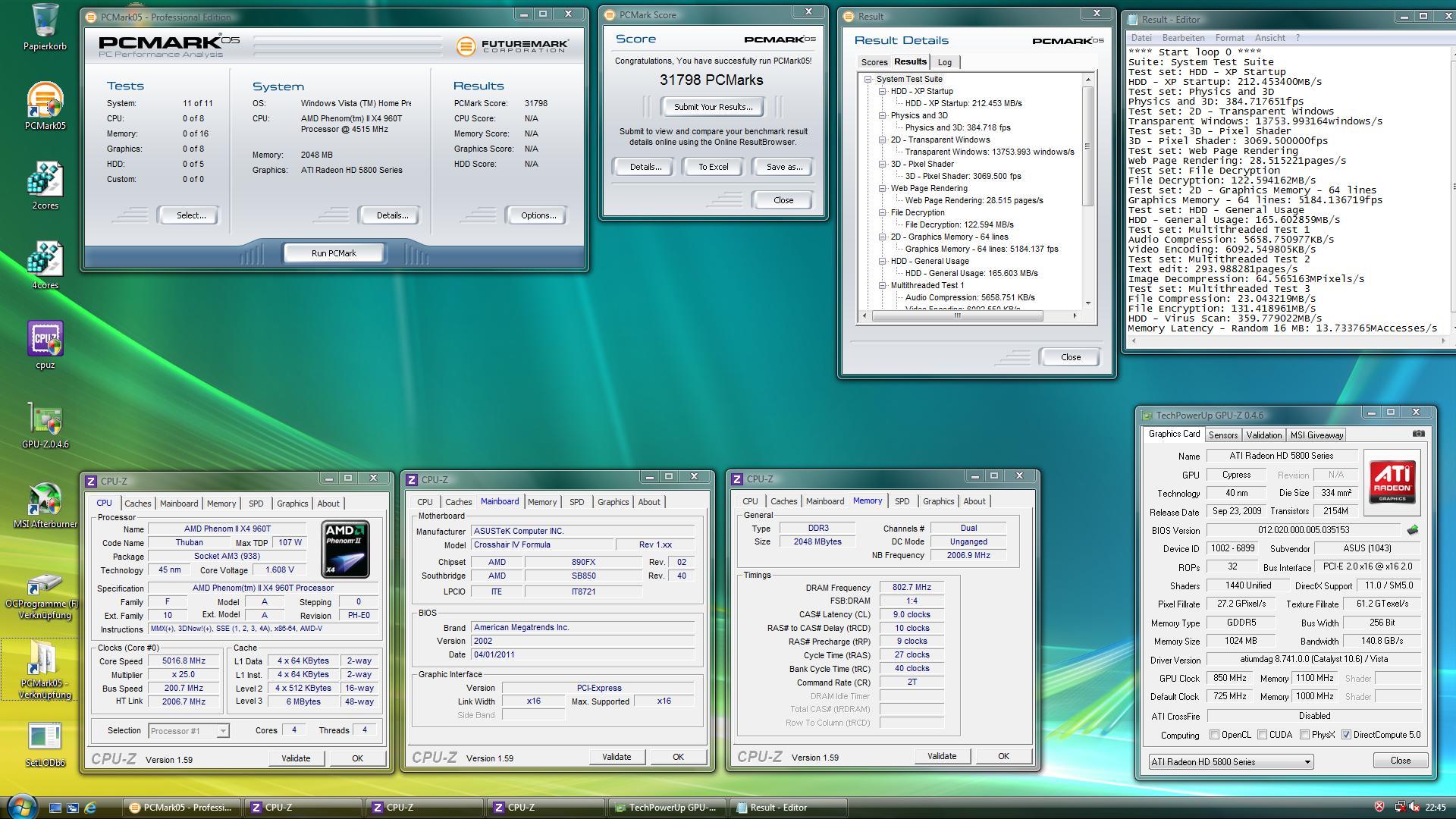Open the Ansicht menu in the editor
This screenshot has height=819, width=1456.
pyautogui.click(x=1269, y=38)
